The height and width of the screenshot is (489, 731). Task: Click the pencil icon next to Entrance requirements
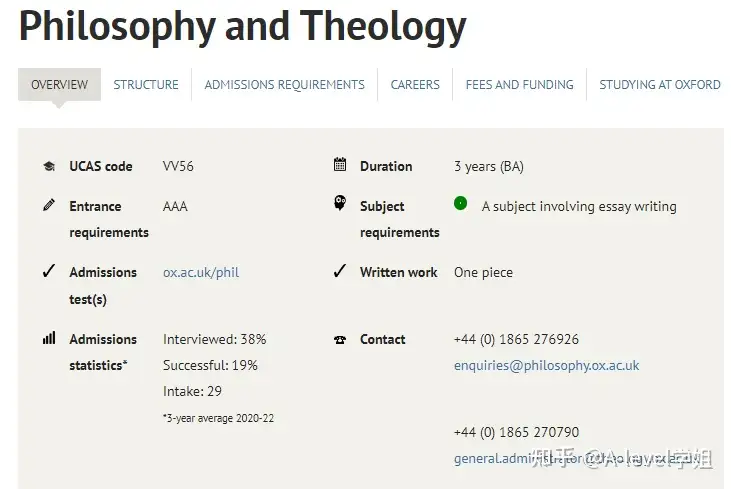point(49,205)
